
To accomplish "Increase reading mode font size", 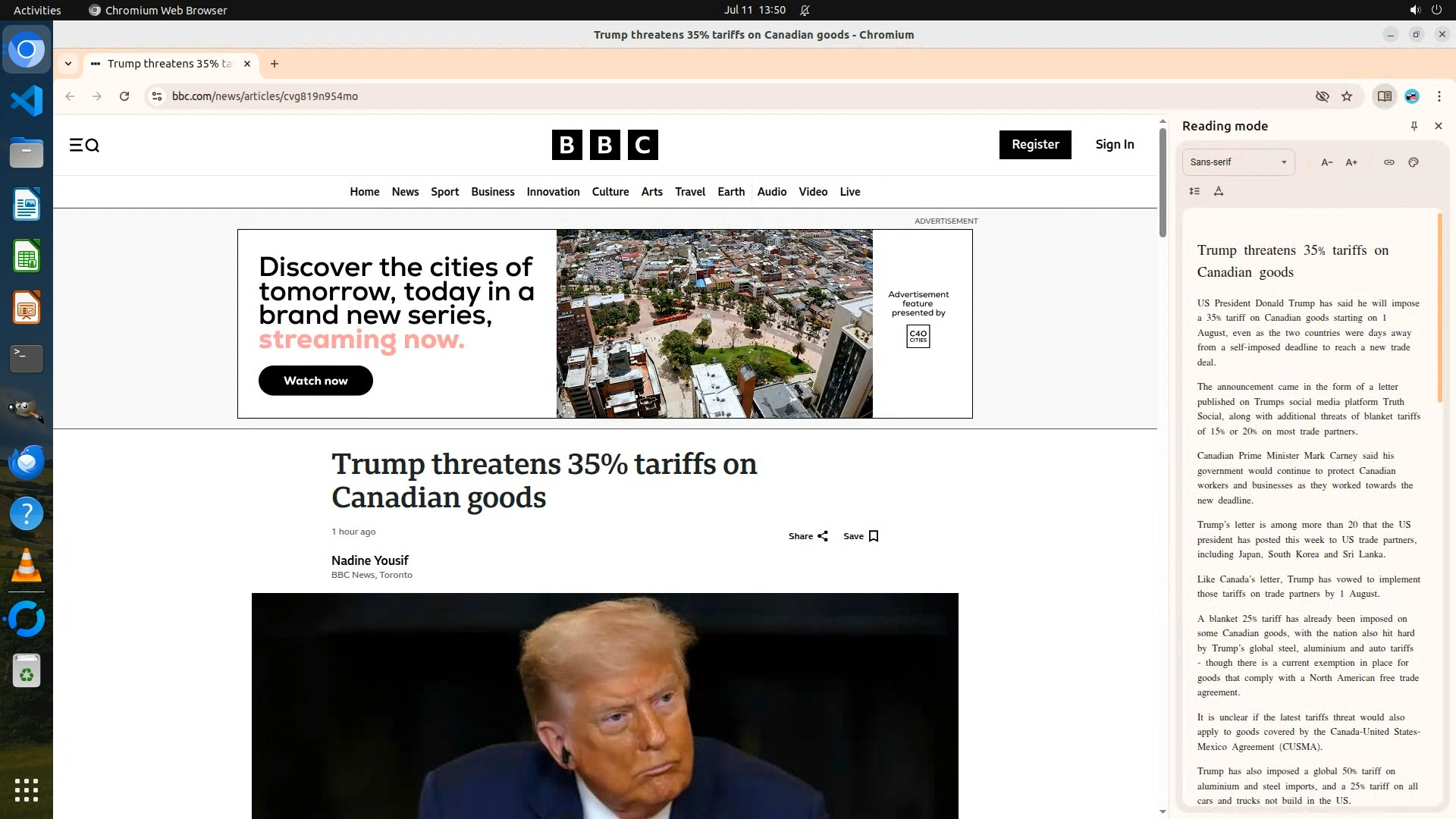I will pyautogui.click(x=1351, y=162).
